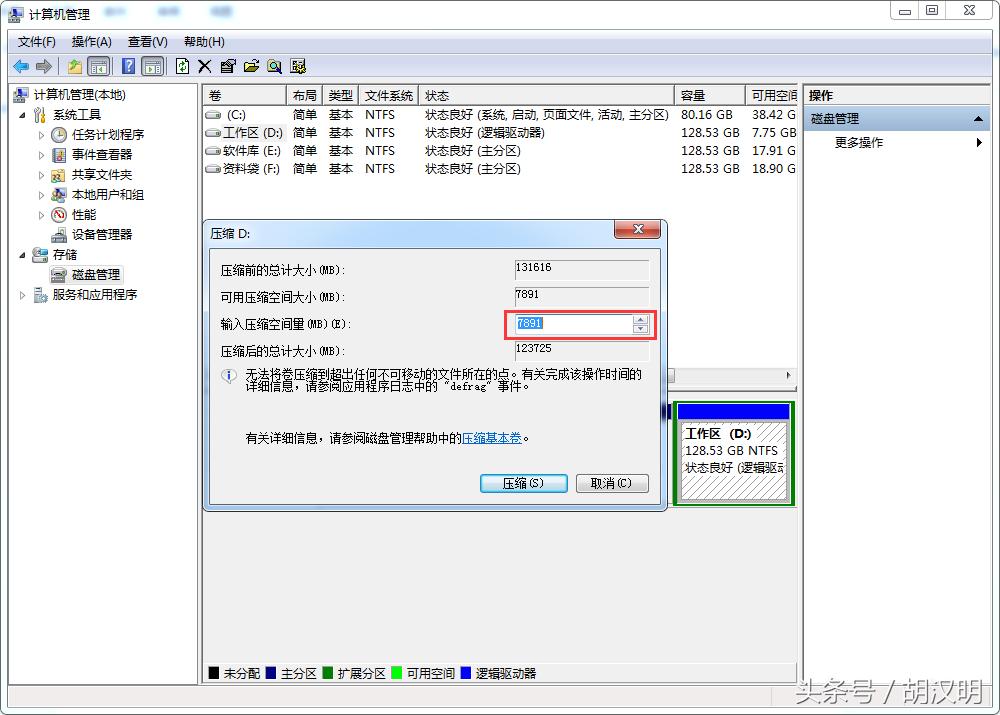
Task: Click inside the 输入压缩空间量 input field
Action: click(x=570, y=323)
